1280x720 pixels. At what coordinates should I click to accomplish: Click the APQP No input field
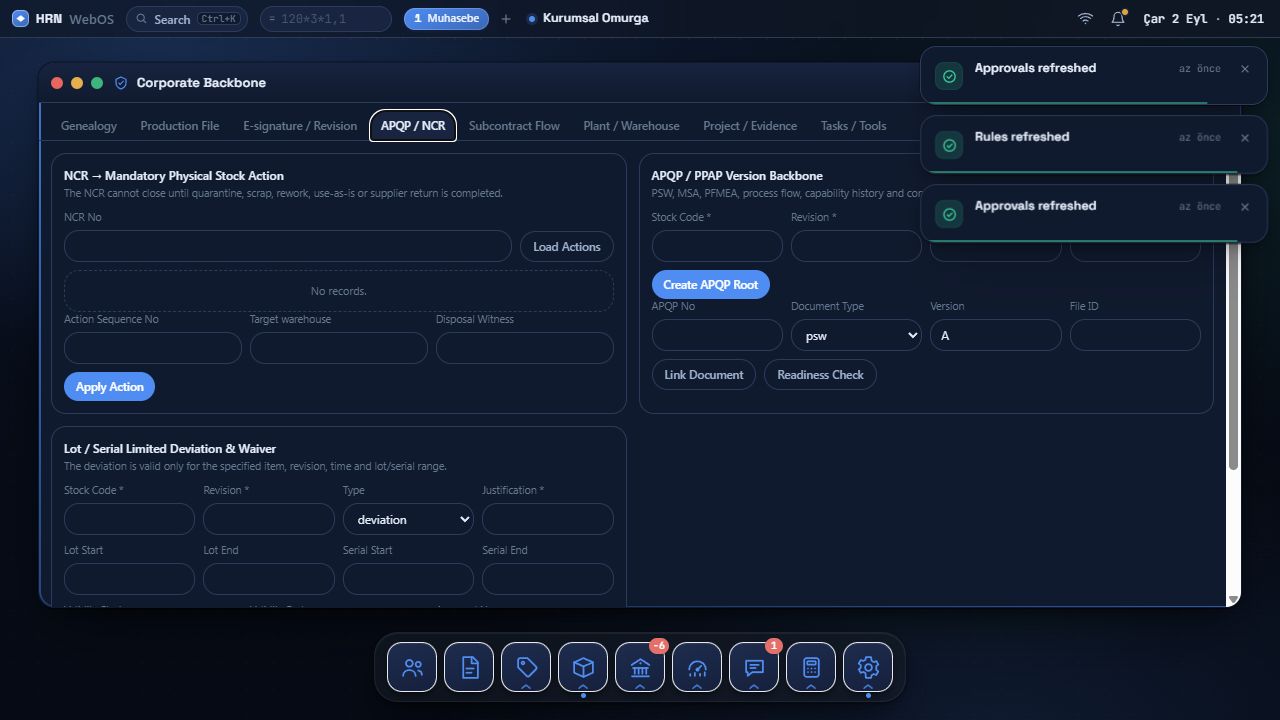[x=717, y=335]
